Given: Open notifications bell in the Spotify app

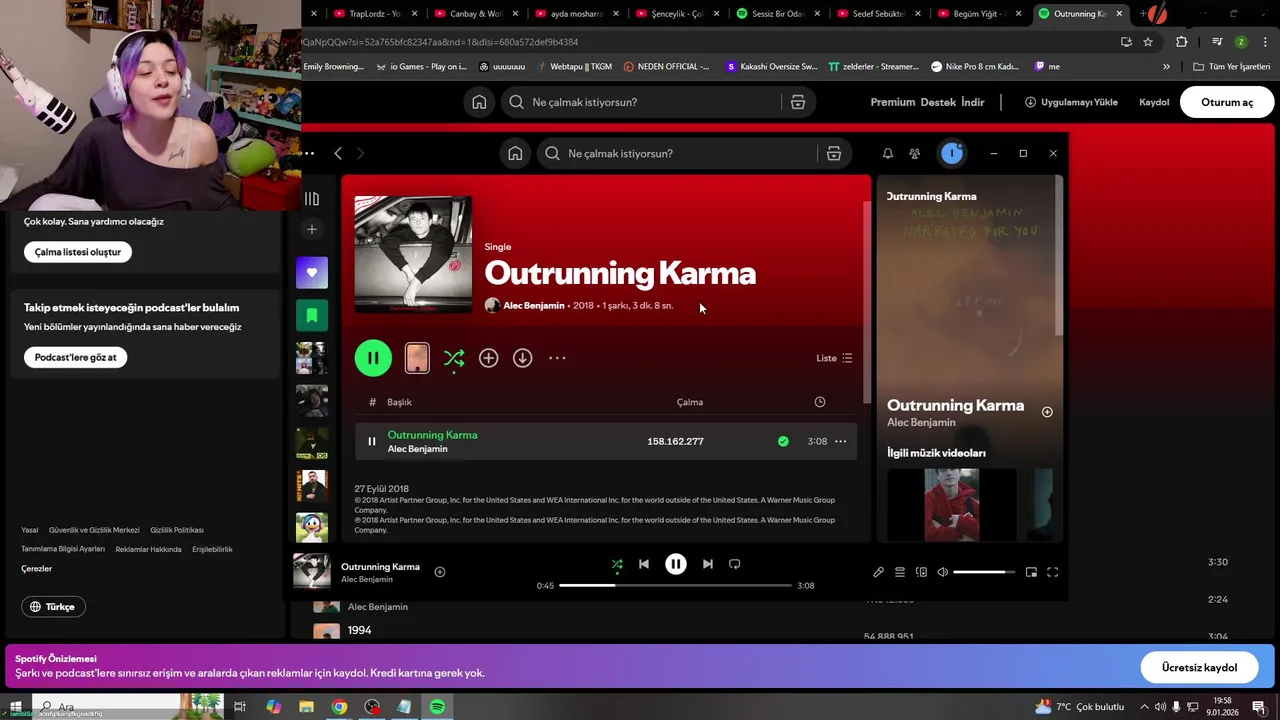Looking at the screenshot, I should click(x=887, y=153).
